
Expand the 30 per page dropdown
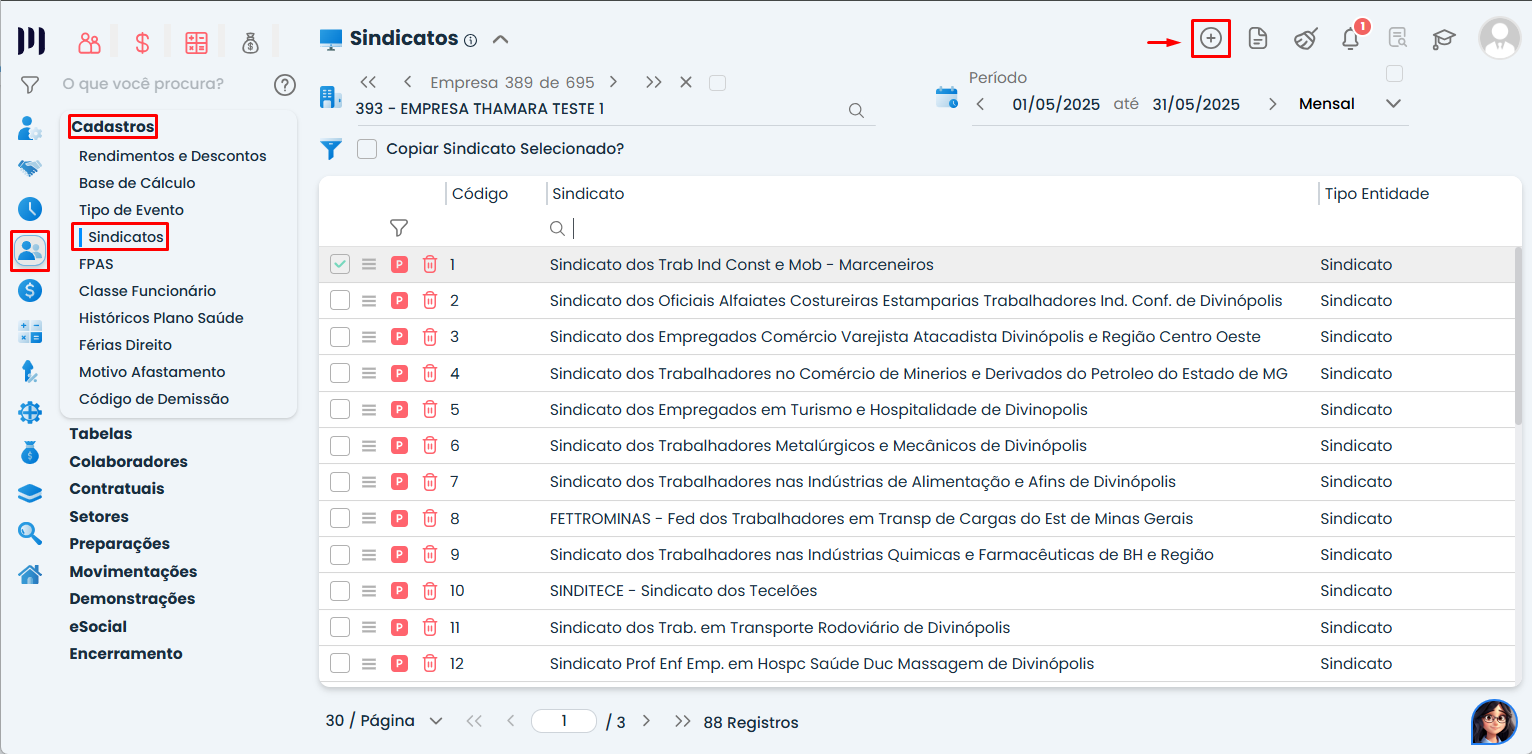tap(435, 721)
